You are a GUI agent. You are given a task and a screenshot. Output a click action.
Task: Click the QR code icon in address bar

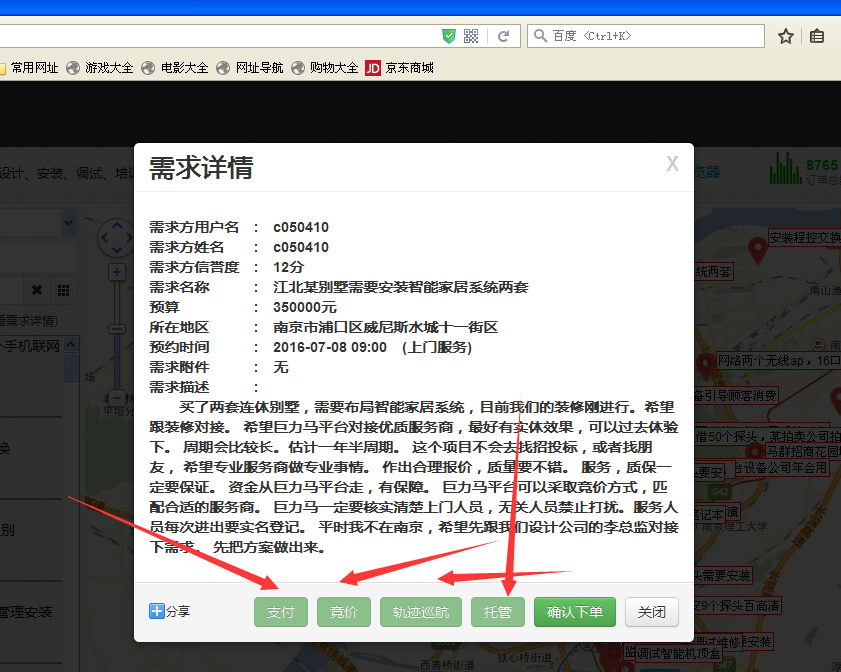coord(471,36)
